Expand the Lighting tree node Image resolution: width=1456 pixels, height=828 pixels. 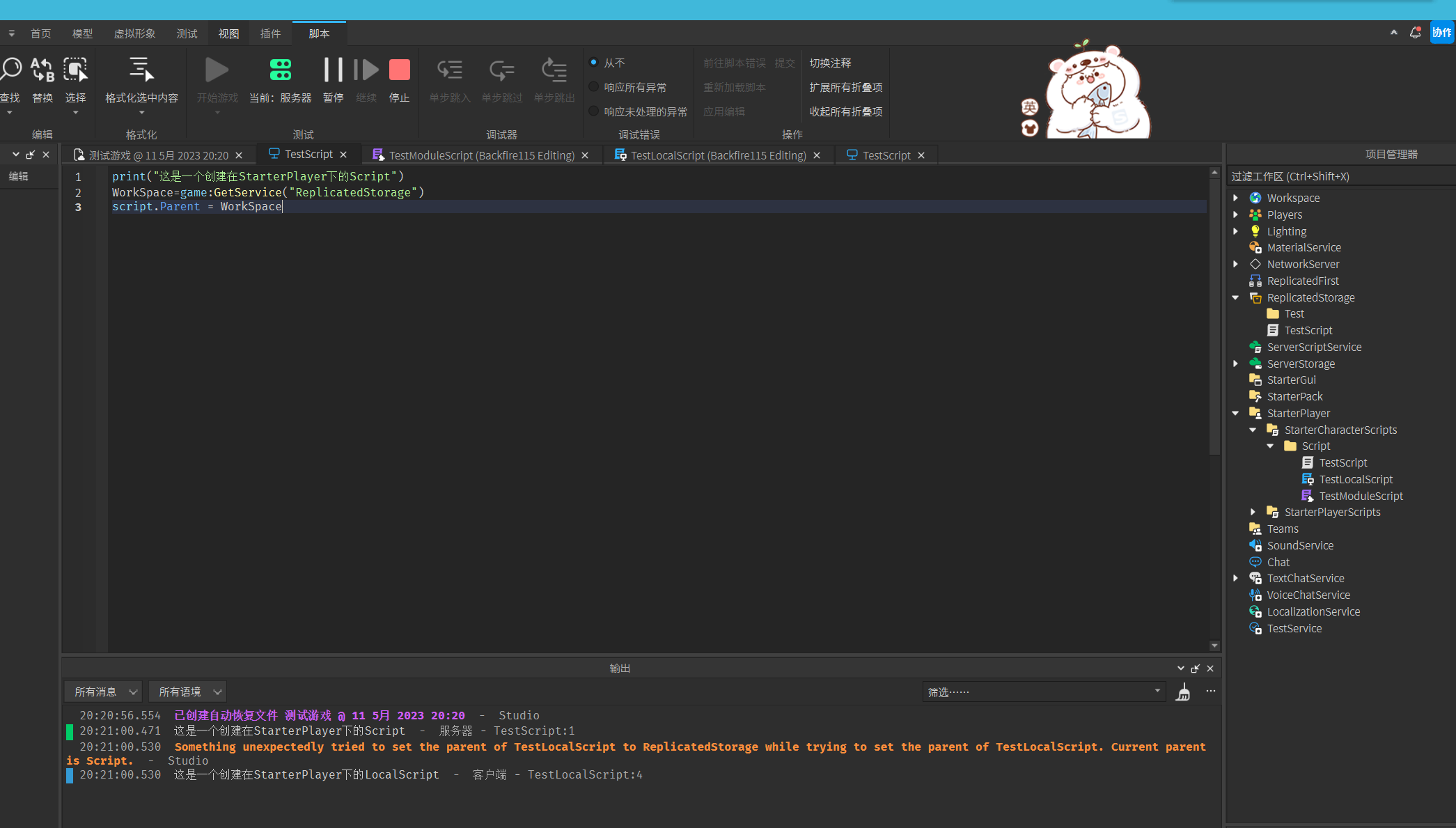1236,231
